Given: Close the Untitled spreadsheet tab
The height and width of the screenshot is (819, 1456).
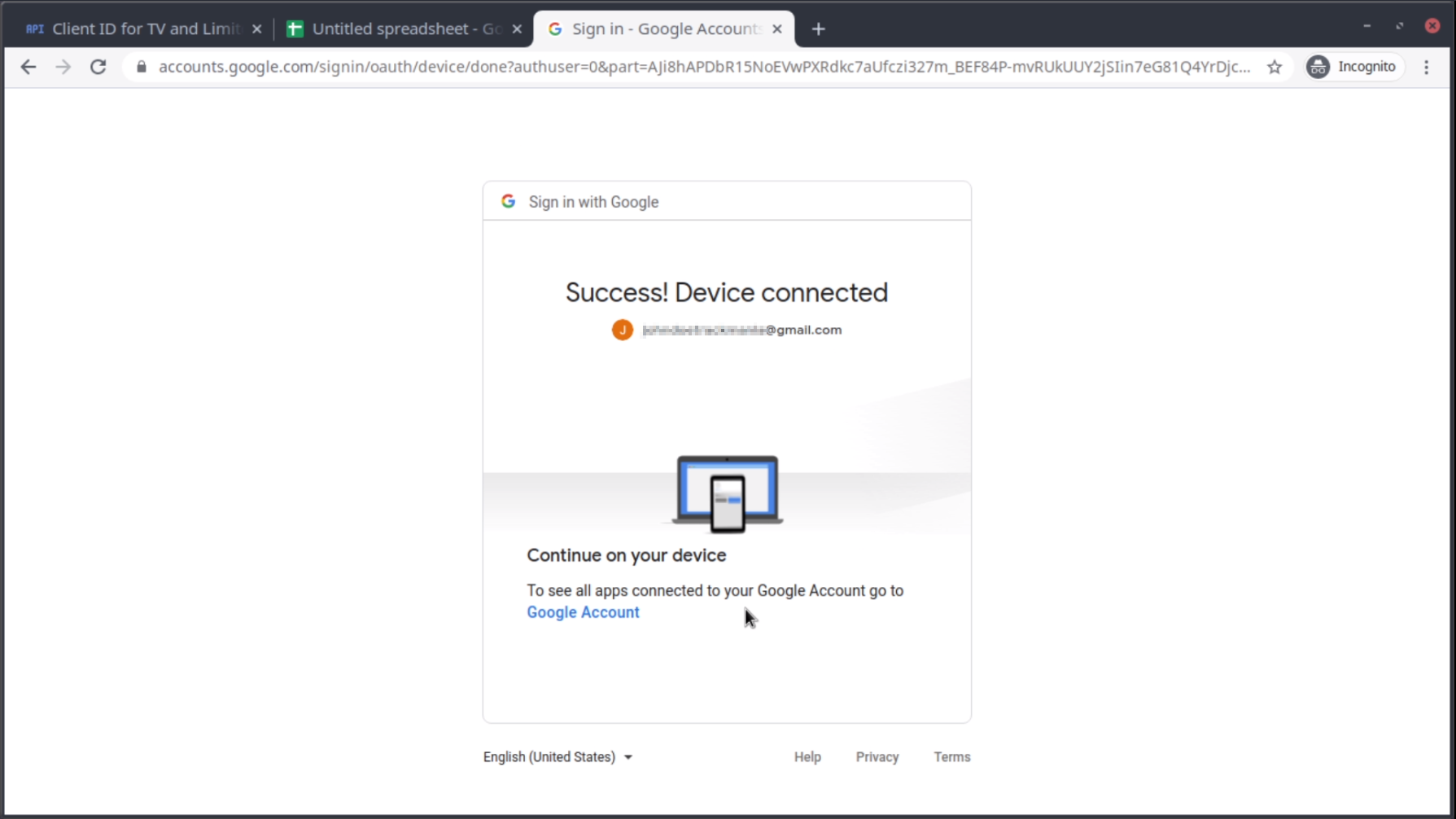Looking at the screenshot, I should tap(517, 29).
